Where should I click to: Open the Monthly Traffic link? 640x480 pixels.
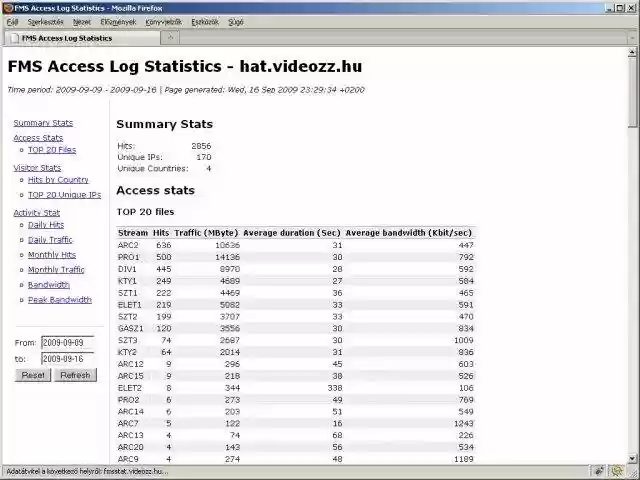56,269
